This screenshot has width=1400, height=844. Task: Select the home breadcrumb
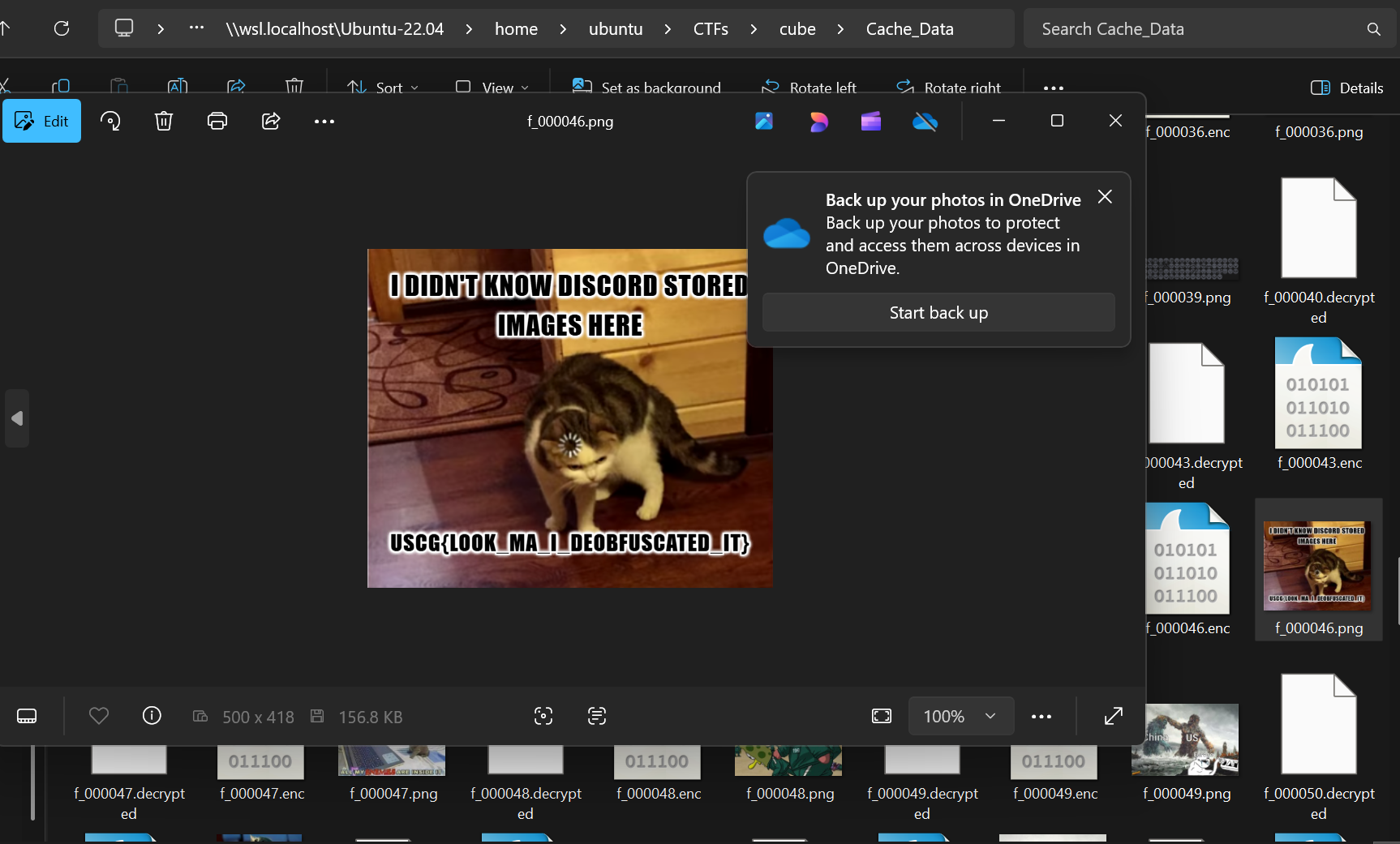(516, 28)
